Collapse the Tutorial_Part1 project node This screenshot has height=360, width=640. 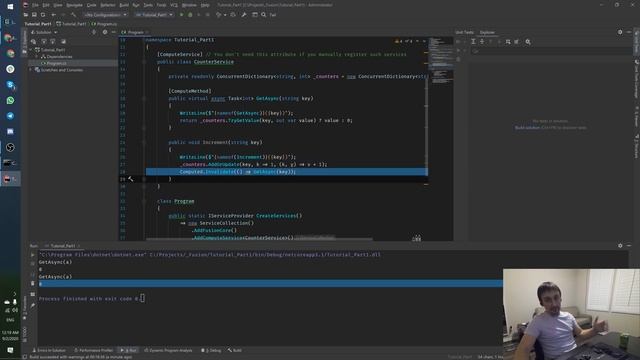(x=31, y=50)
